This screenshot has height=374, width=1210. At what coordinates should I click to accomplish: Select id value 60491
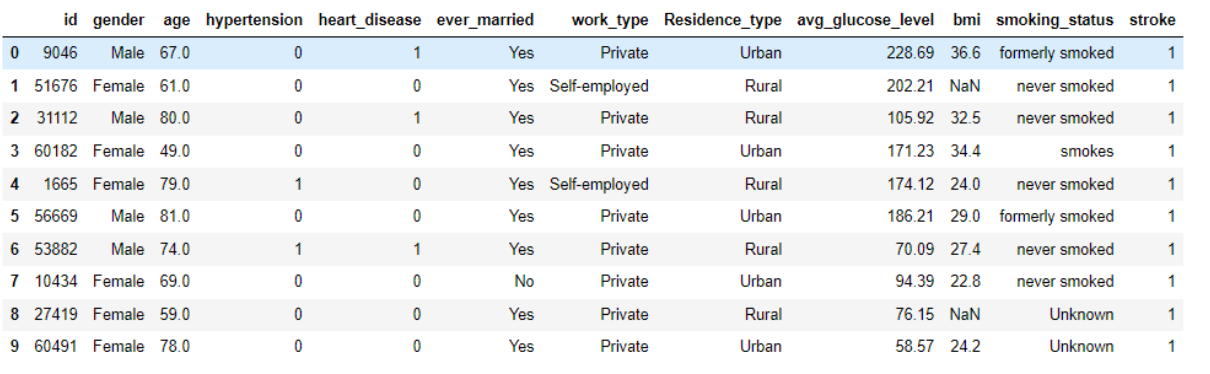55,346
